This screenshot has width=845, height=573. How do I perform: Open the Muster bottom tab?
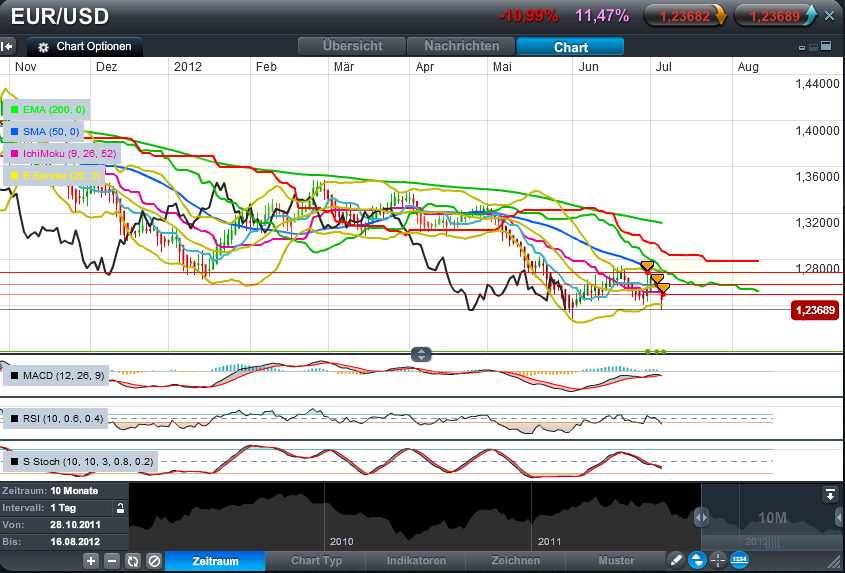tap(616, 561)
